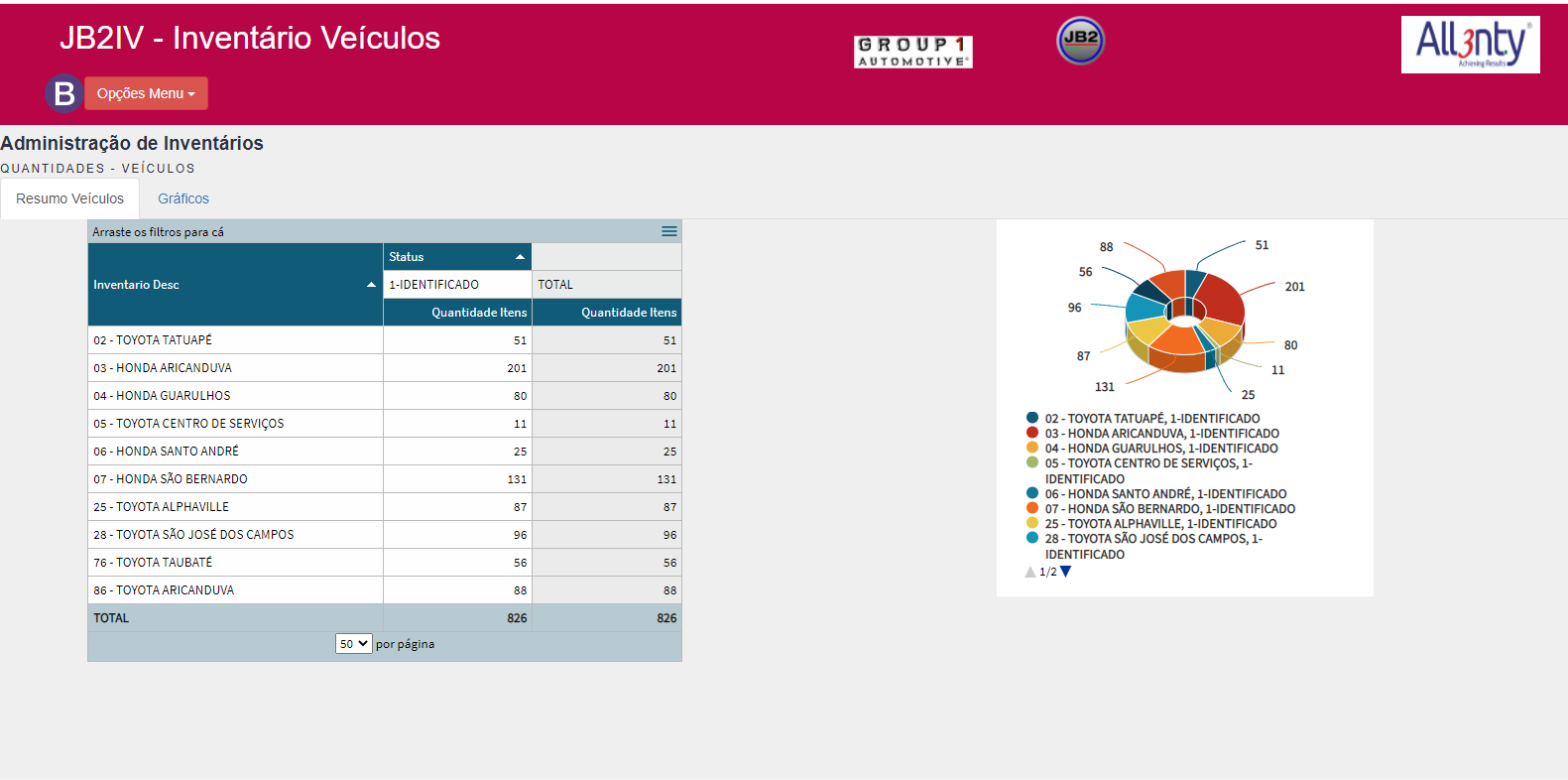Open the rows per página dropdown
This screenshot has width=1568, height=780.
[353, 644]
